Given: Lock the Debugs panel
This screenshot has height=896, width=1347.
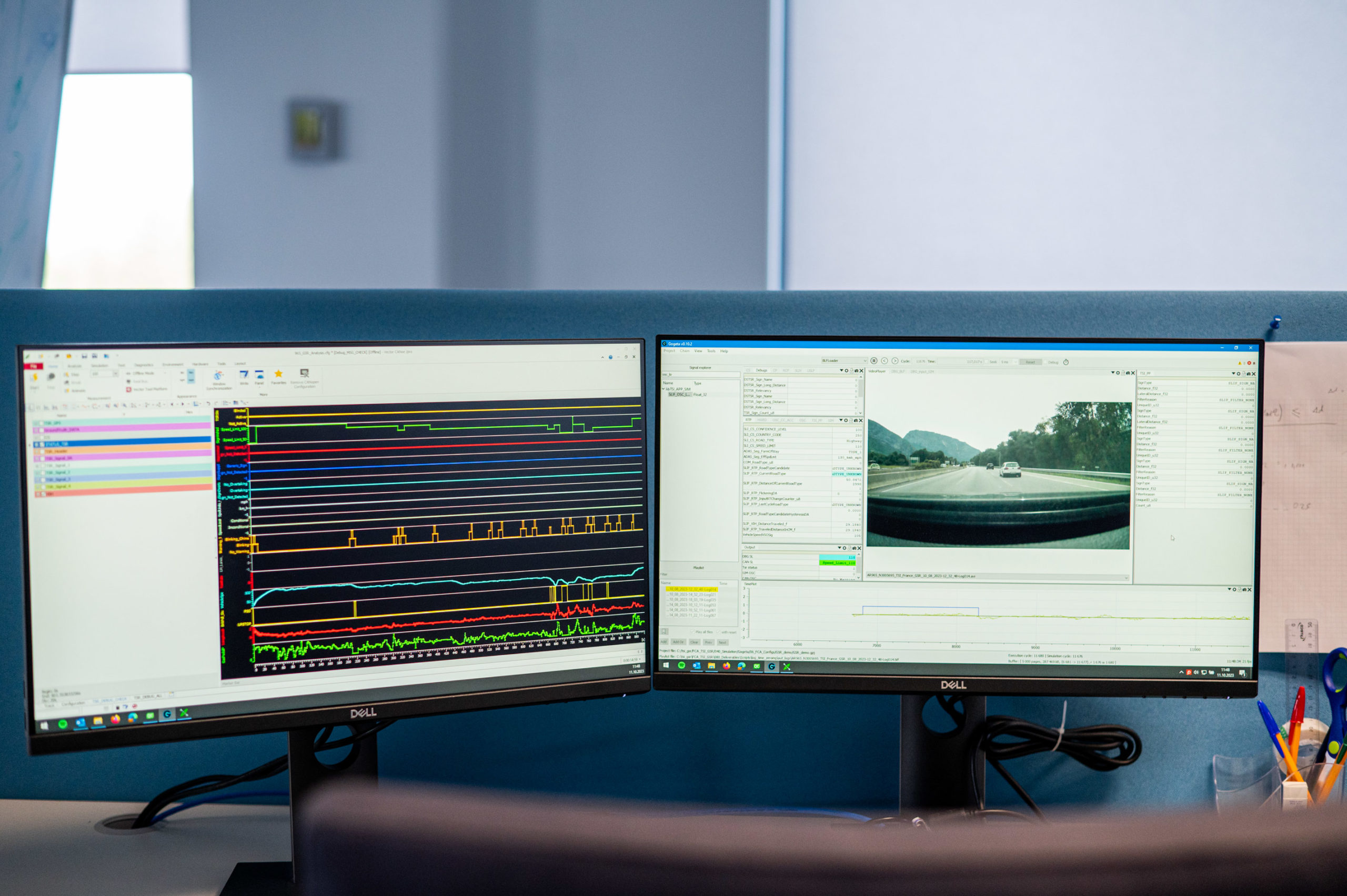Looking at the screenshot, I should [x=851, y=371].
